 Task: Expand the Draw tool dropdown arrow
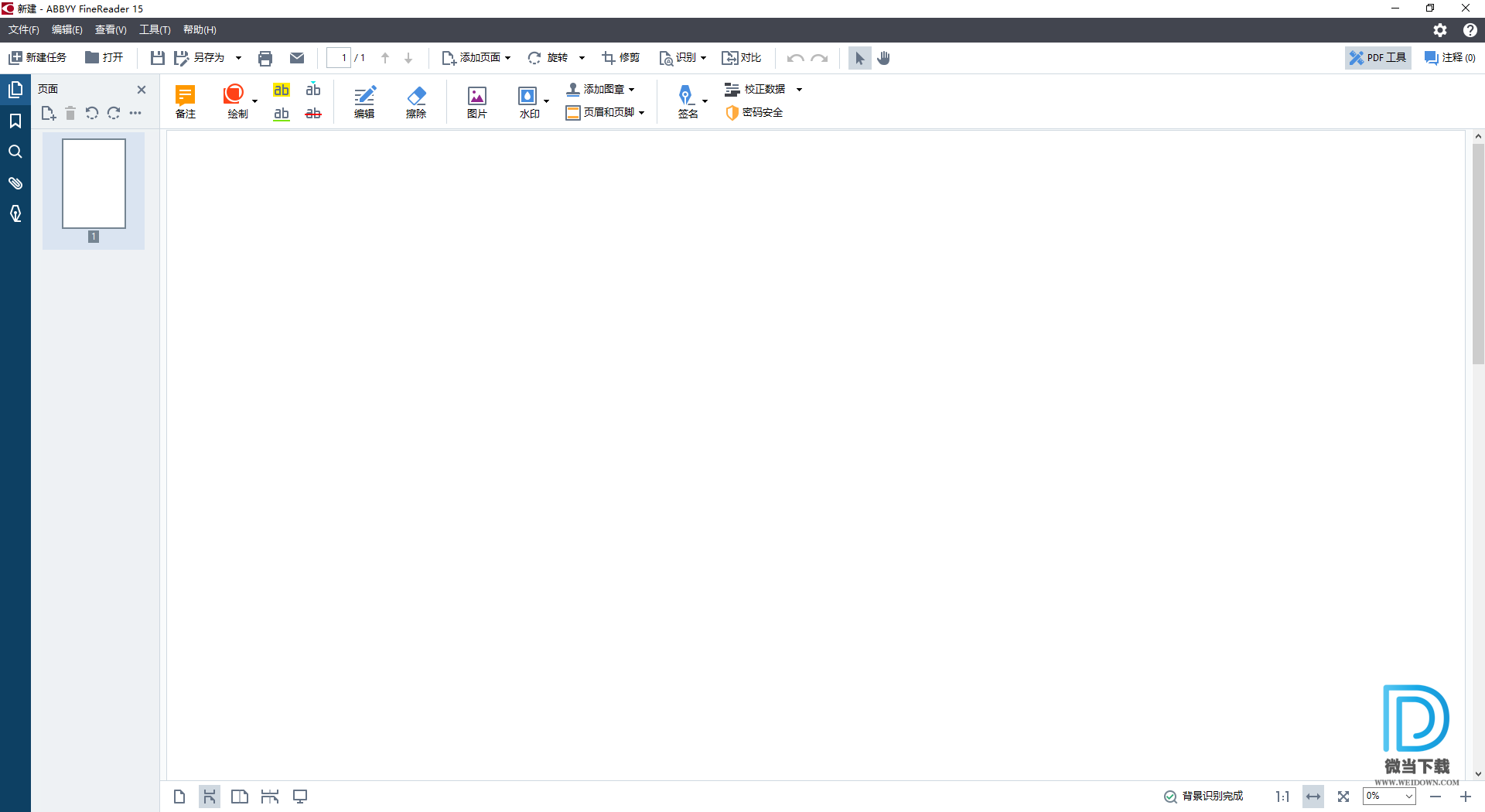(x=254, y=101)
